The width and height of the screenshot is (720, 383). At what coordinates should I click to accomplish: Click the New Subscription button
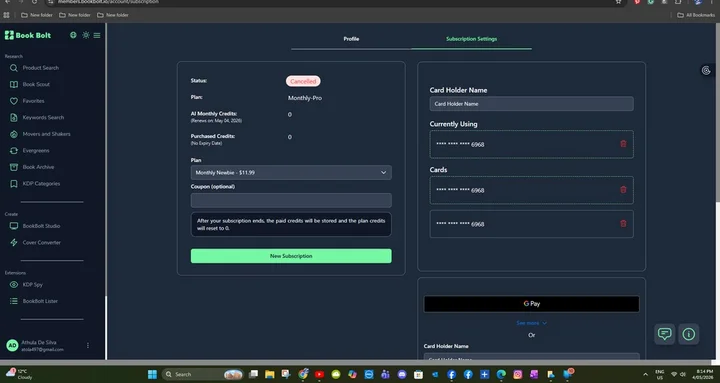click(291, 256)
